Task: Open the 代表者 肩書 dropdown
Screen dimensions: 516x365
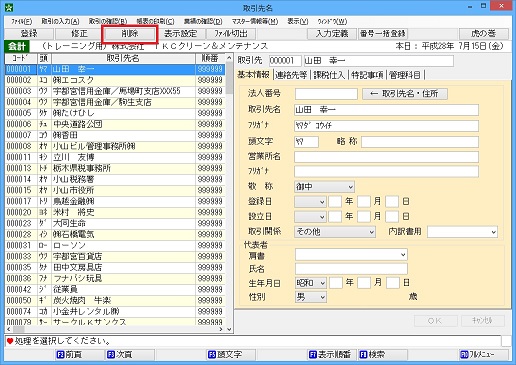Action: tap(351, 255)
